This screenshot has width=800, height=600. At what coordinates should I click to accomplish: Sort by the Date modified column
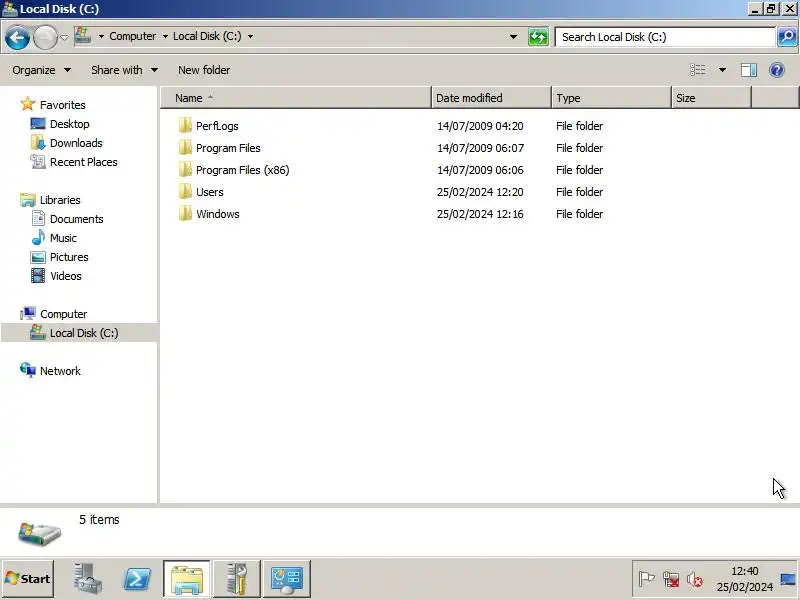coord(491,98)
